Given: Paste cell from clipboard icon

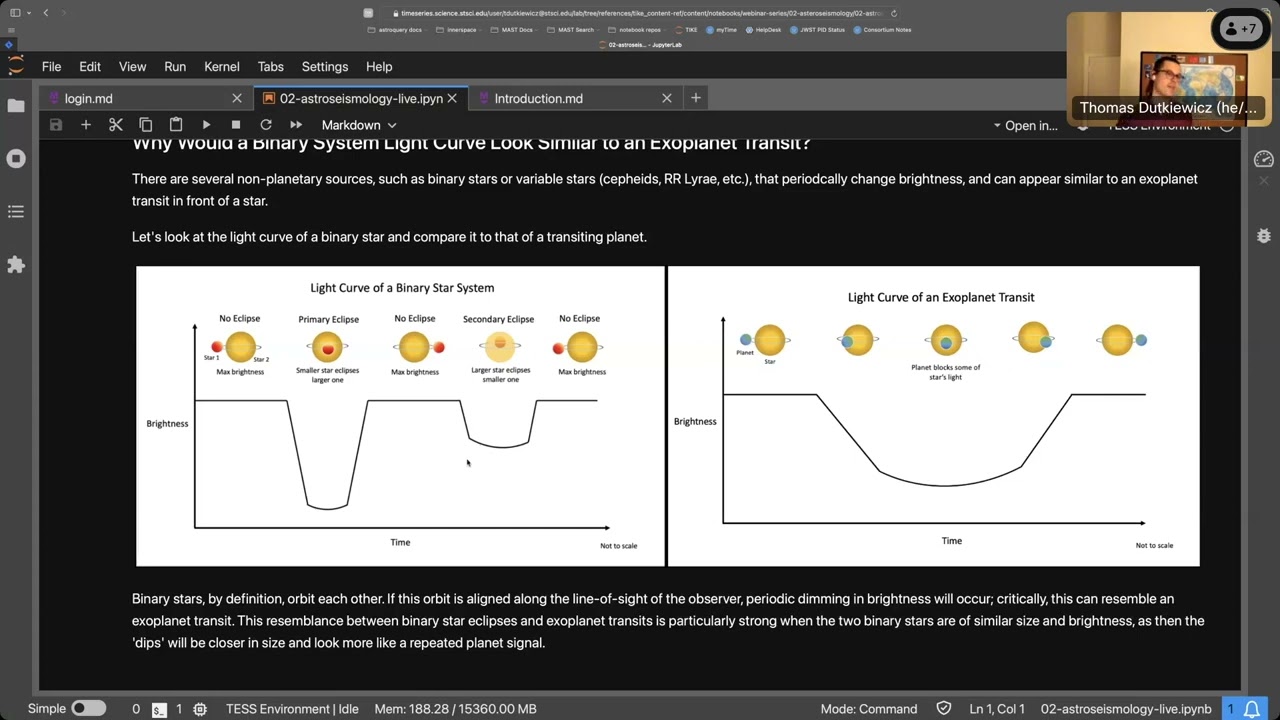Looking at the screenshot, I should coord(176,125).
